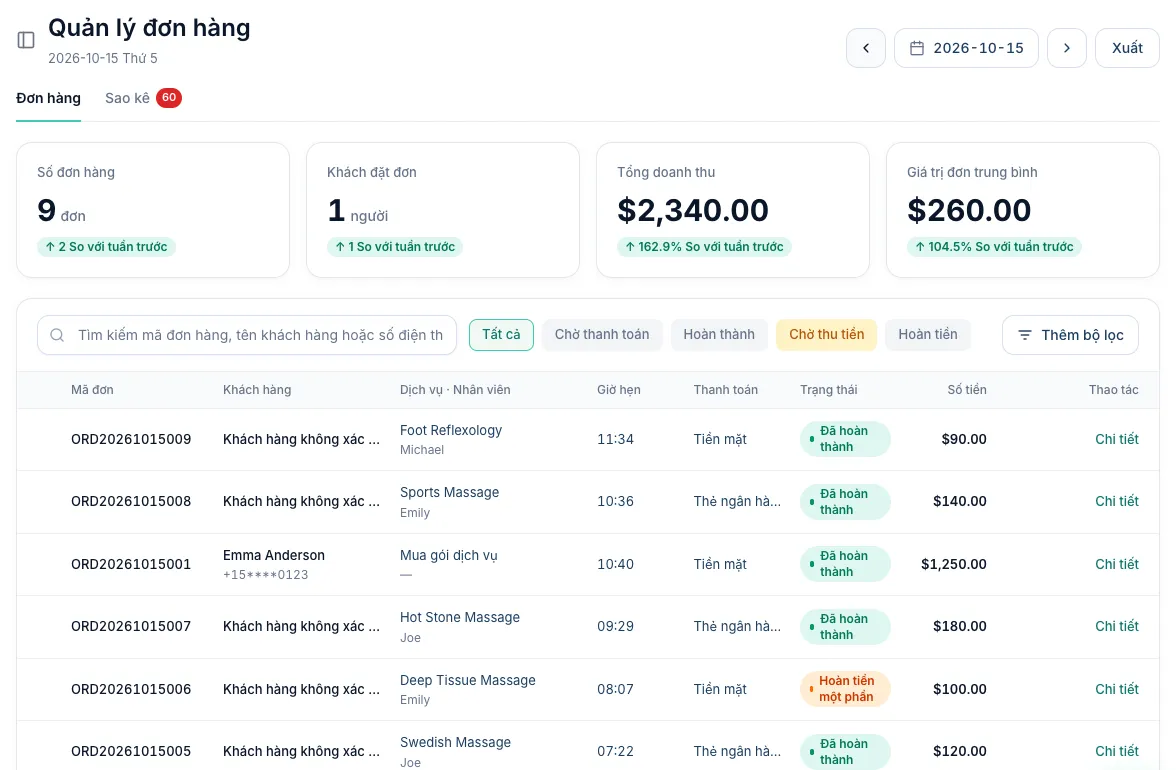
Task: Click the Hoàn tiền một phần status badge
Action: click(x=845, y=689)
